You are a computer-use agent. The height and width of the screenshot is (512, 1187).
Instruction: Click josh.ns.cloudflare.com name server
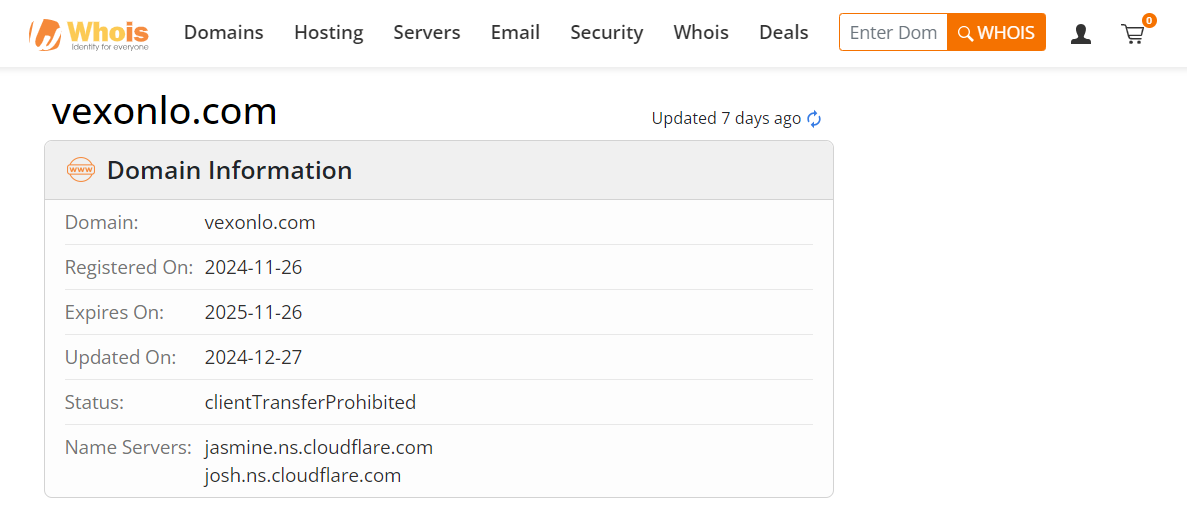(302, 476)
